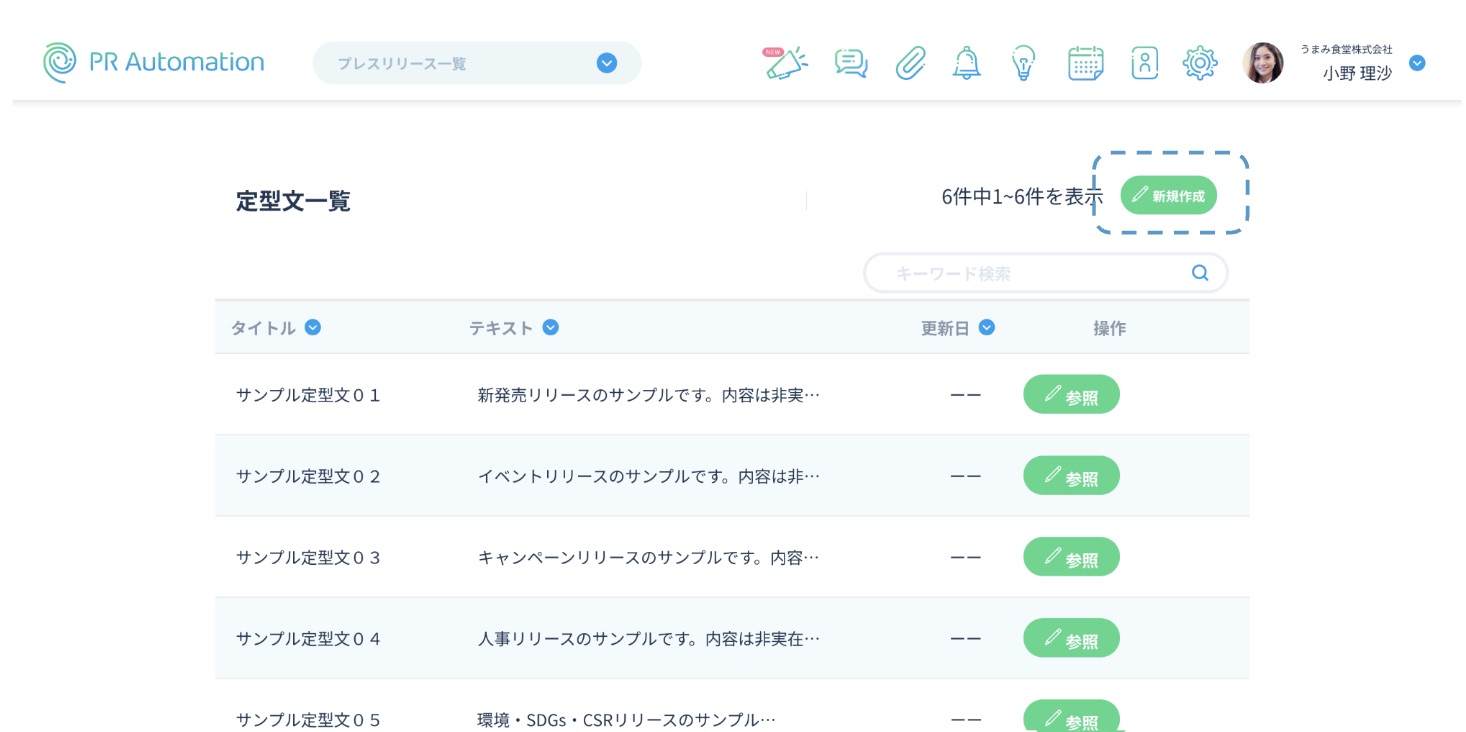Image resolution: width=1466 pixels, height=732 pixels.
Task: Click 参照 for サンプル定型文０３
Action: [x=1071, y=557]
